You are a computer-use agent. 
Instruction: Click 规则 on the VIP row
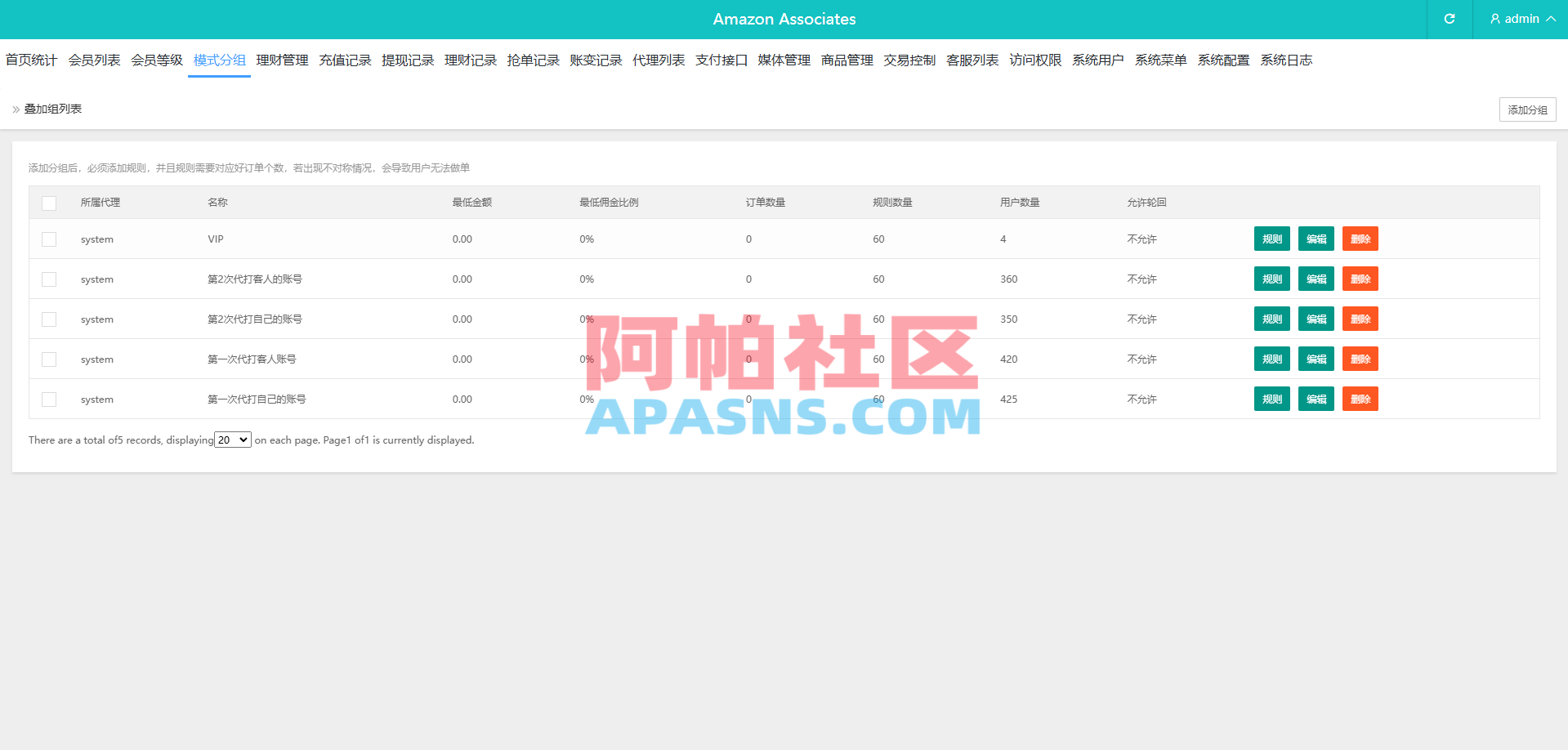(x=1271, y=239)
